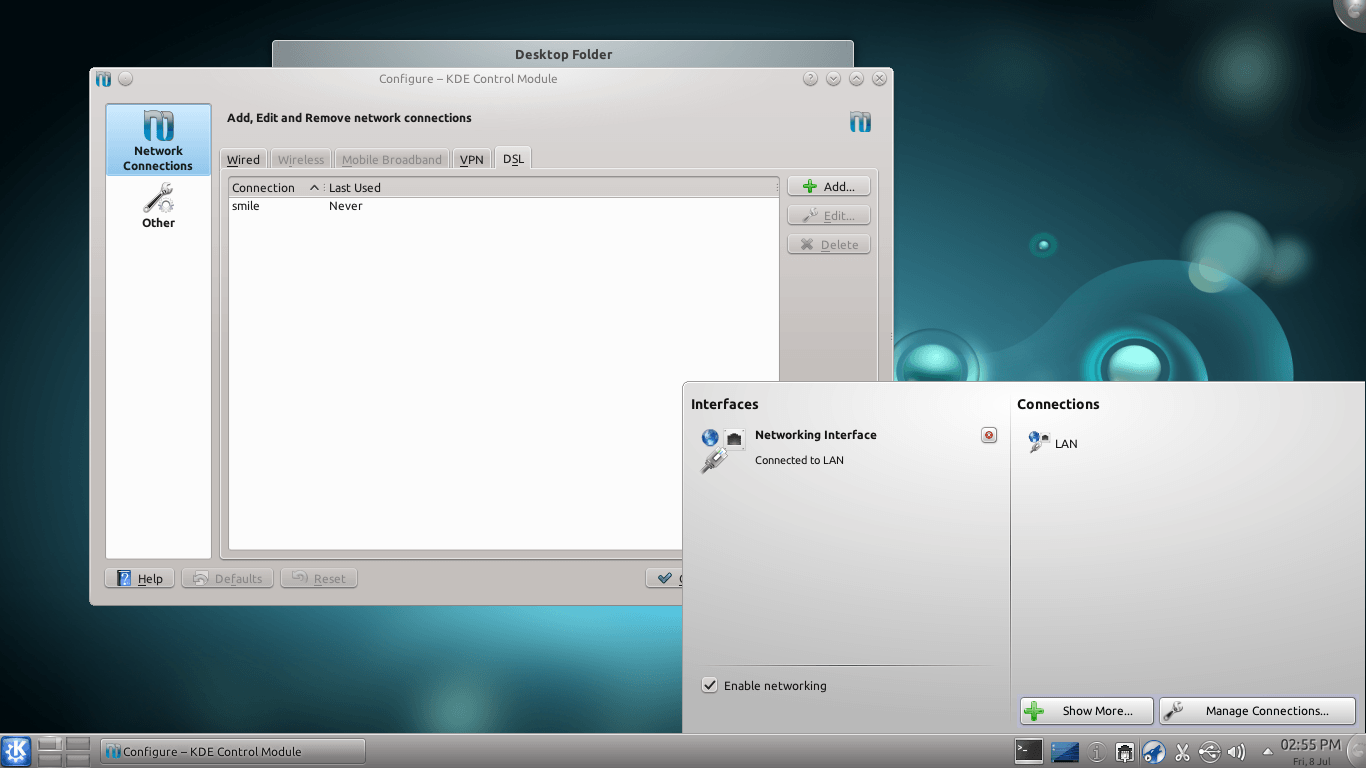Screen dimensions: 1366x768
Task: Toggle the Enable networking checkbox
Action: coord(710,685)
